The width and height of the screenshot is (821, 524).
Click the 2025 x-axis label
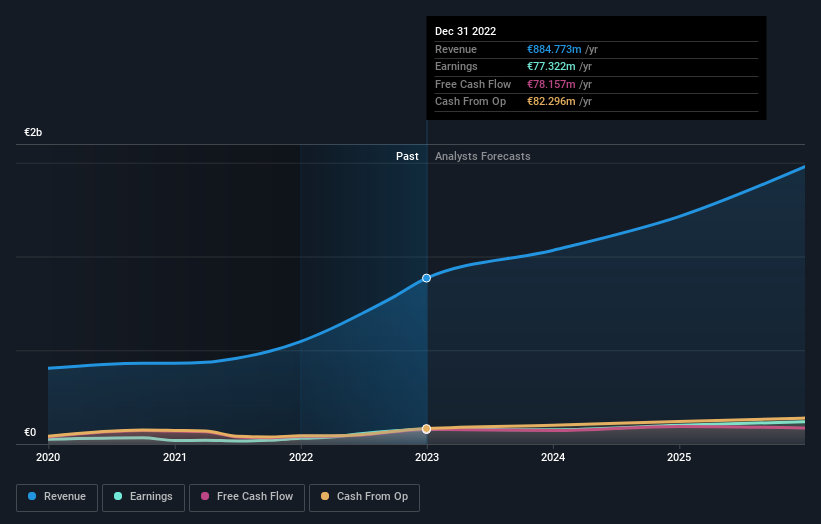coord(679,458)
